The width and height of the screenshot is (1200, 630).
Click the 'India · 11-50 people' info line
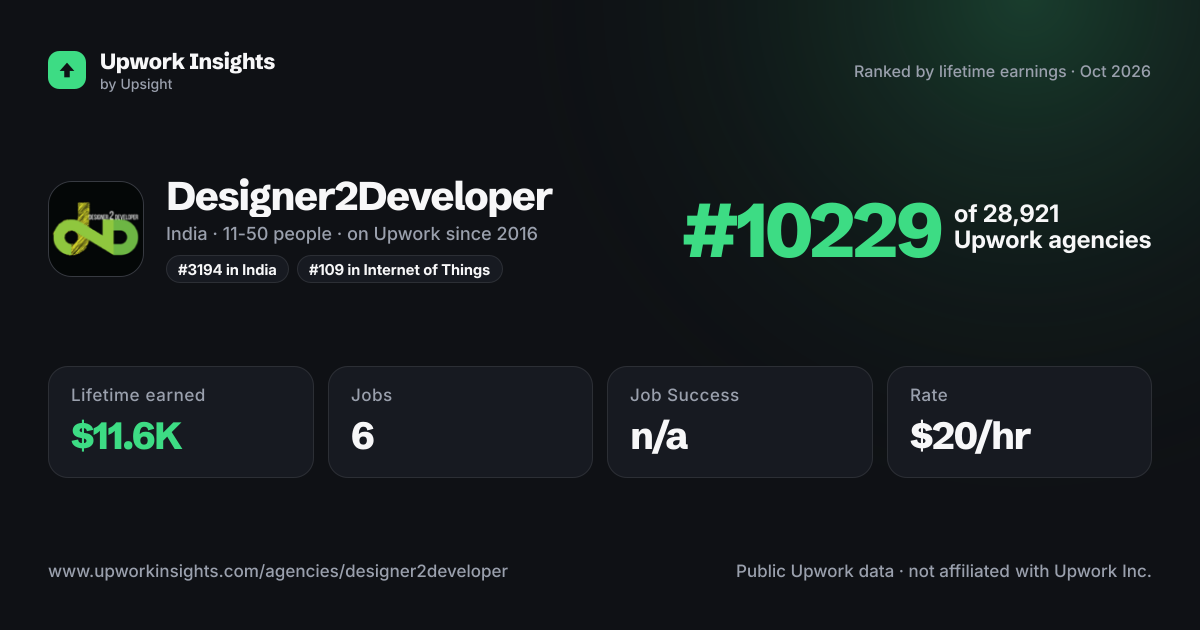point(352,234)
